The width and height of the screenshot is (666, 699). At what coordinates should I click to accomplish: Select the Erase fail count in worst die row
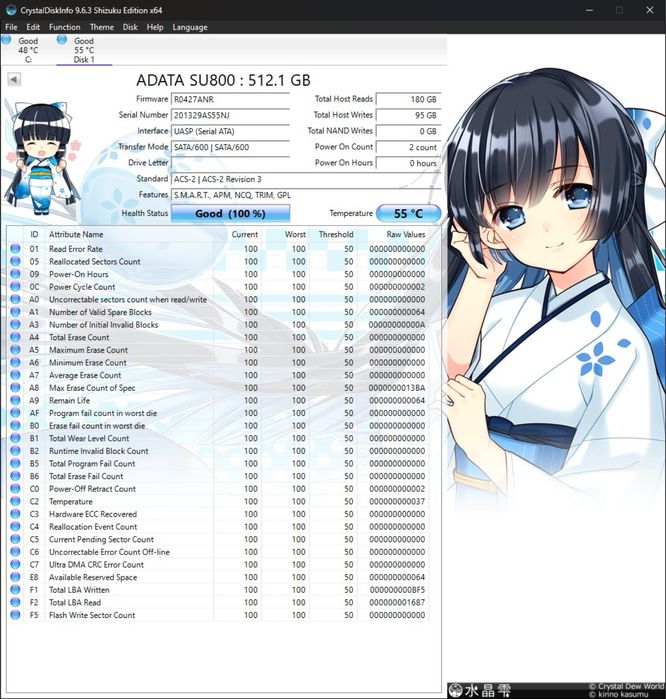tap(218, 426)
